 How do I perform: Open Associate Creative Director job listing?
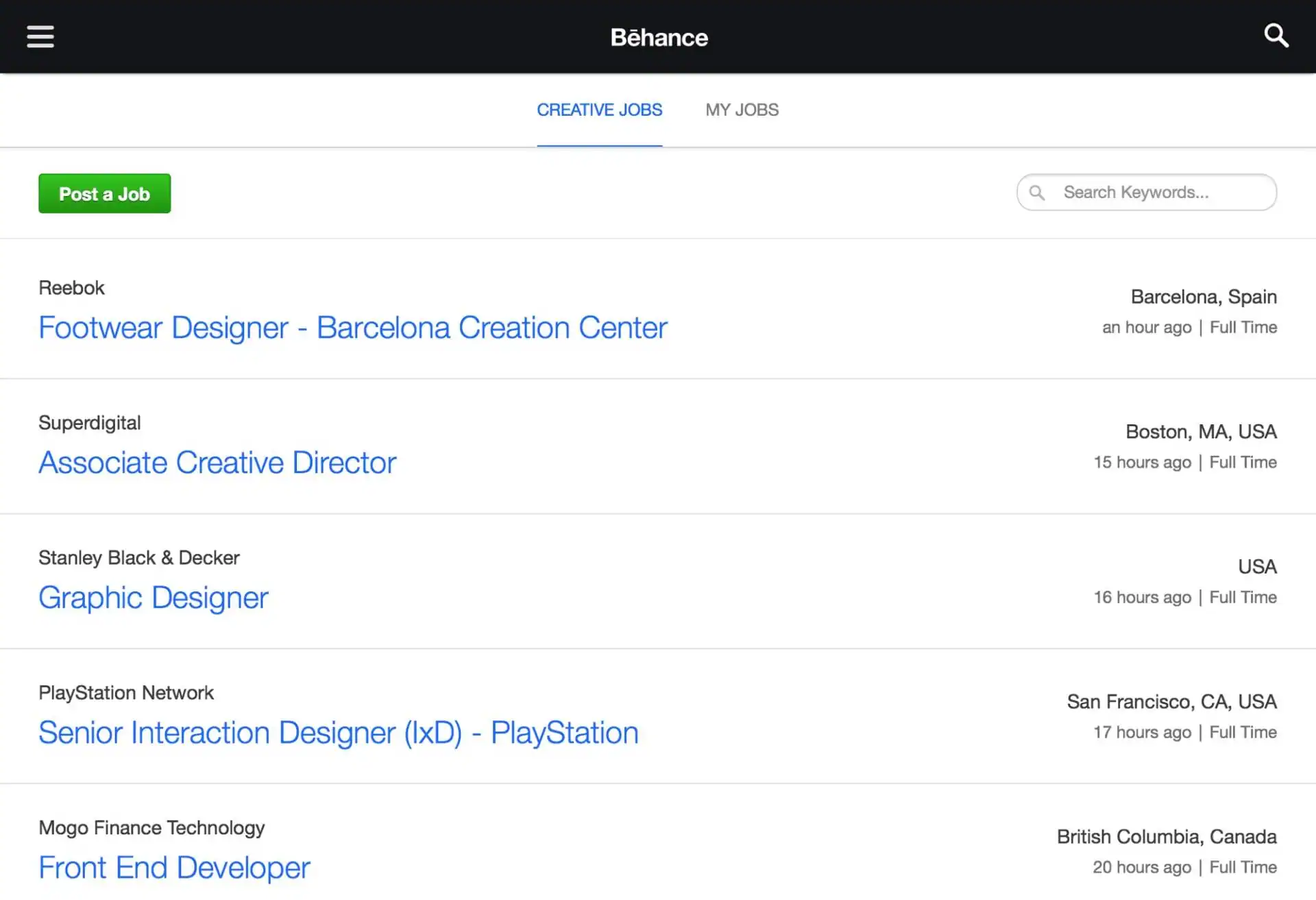[x=217, y=463]
